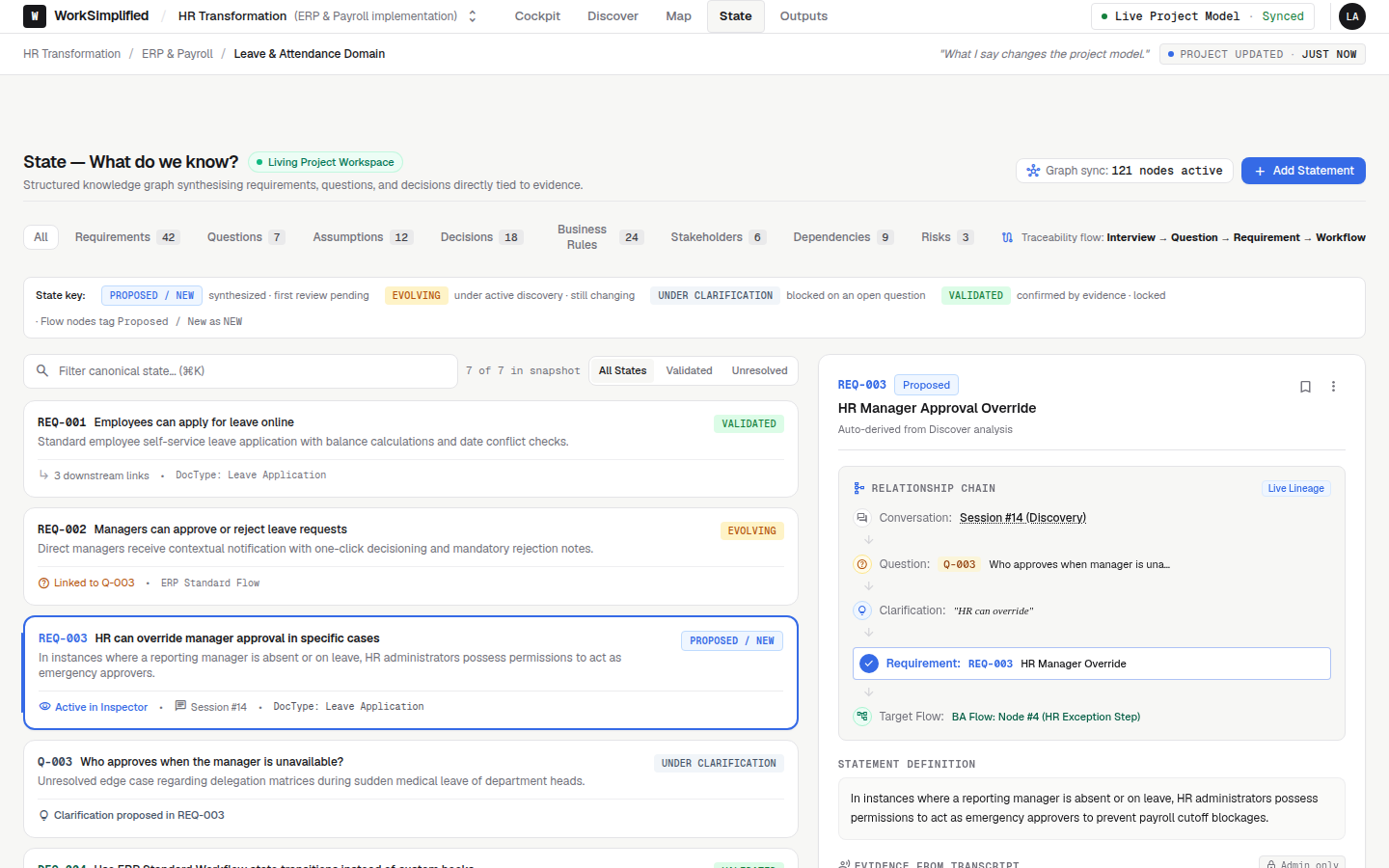Click the Live Lineage badge

1295,489
